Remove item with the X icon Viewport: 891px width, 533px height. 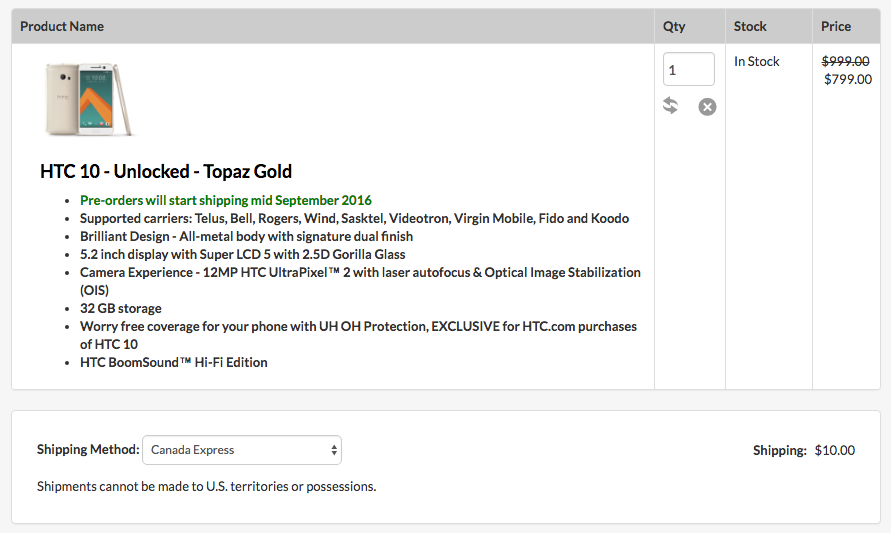707,107
